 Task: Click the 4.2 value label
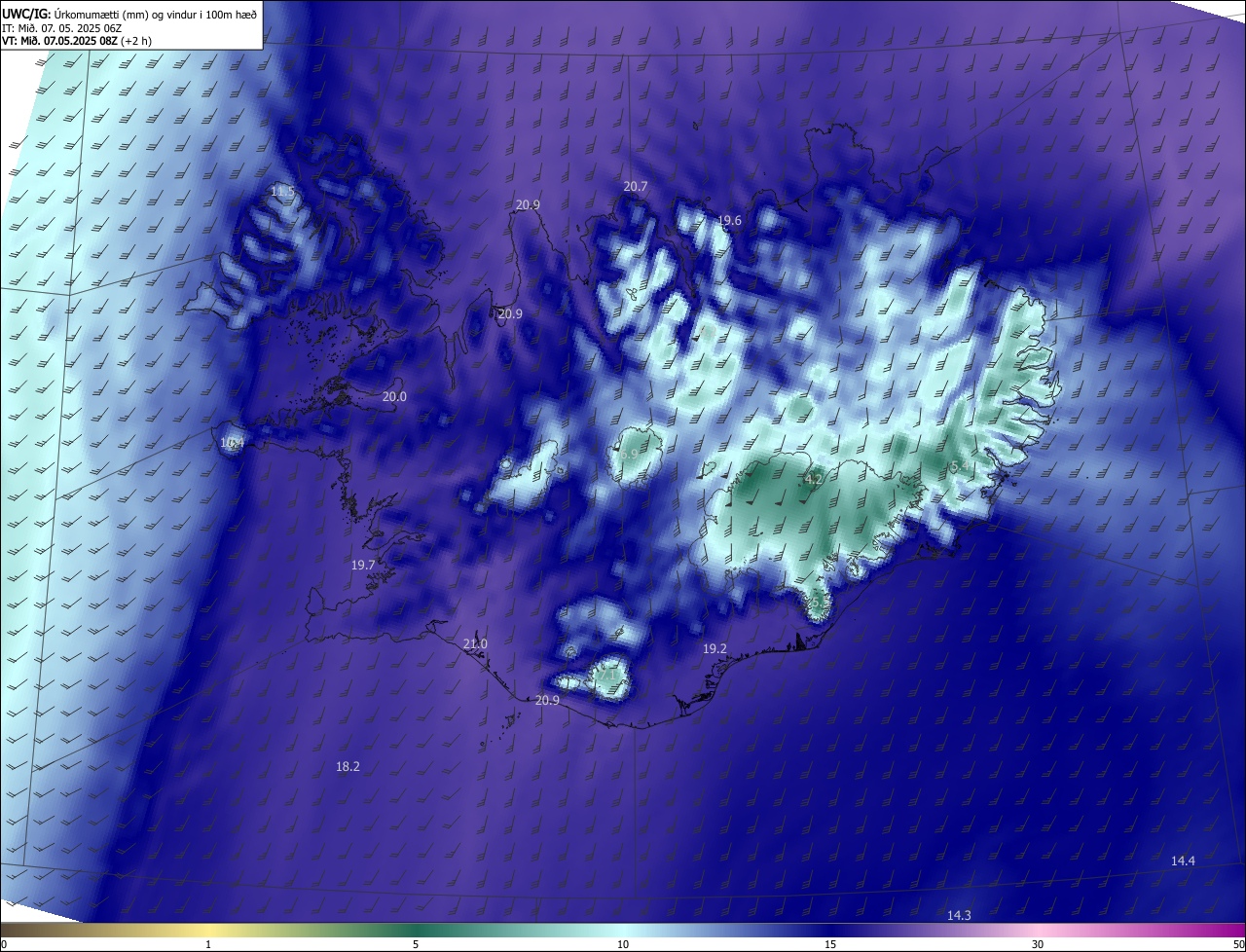(814, 480)
